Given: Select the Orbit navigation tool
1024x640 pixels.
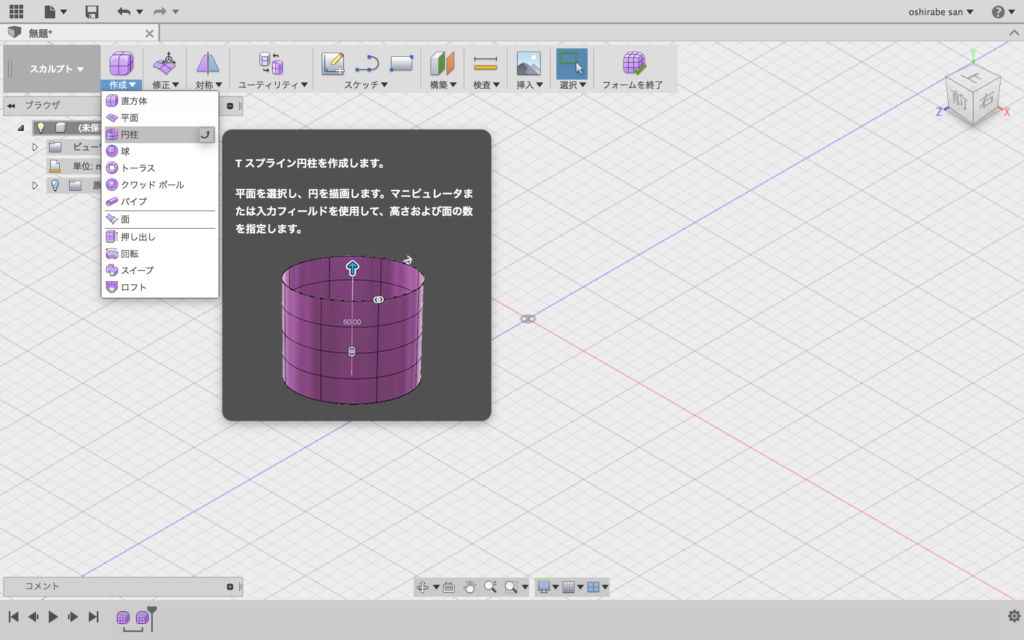Looking at the screenshot, I should click(423, 587).
